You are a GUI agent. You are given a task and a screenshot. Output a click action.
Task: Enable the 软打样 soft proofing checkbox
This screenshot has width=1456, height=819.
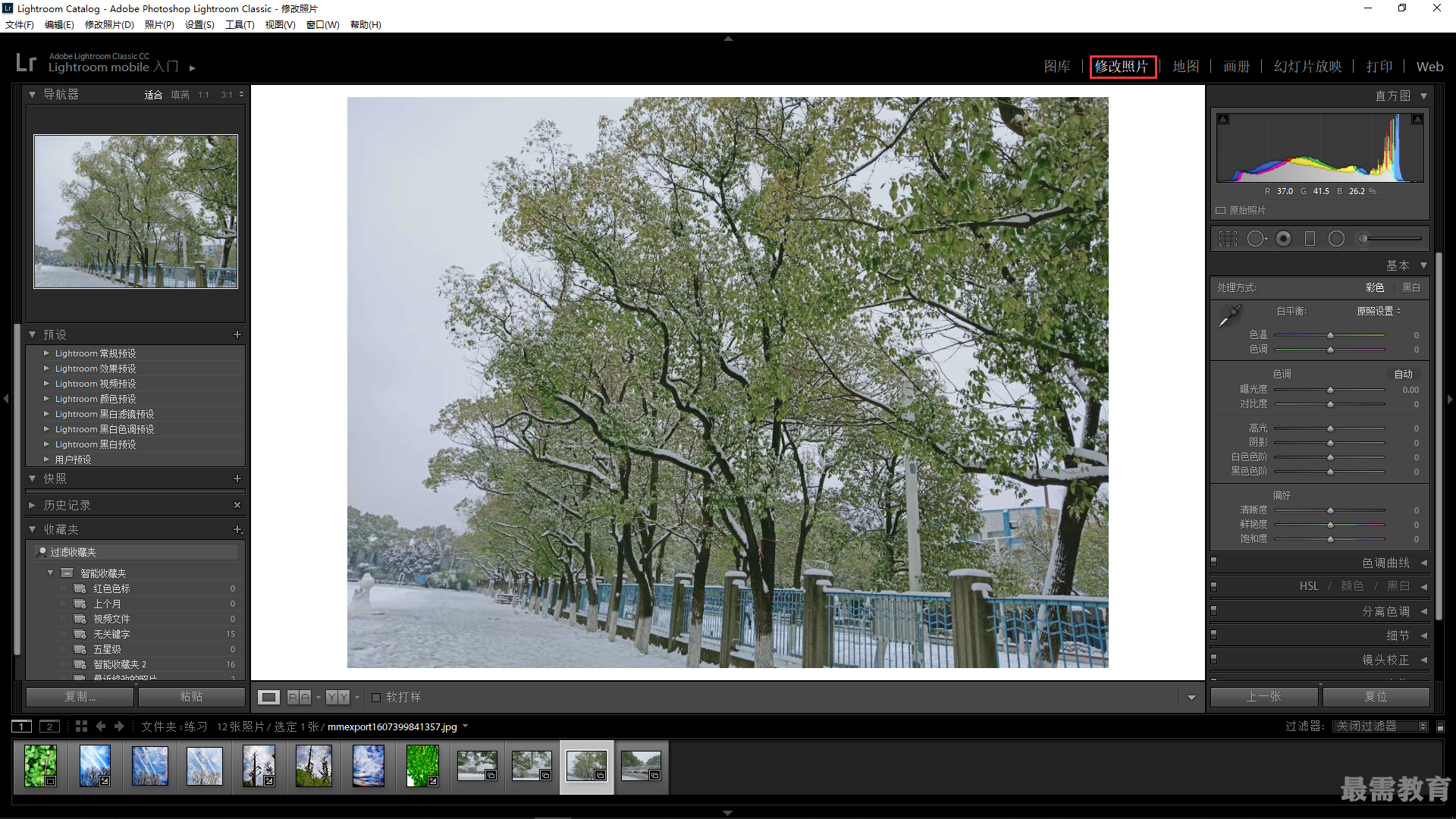coord(376,697)
